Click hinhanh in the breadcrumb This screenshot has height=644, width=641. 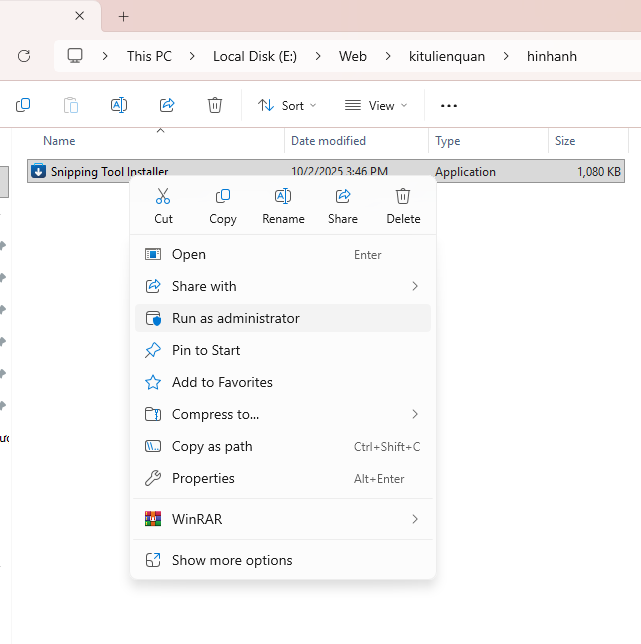point(551,56)
